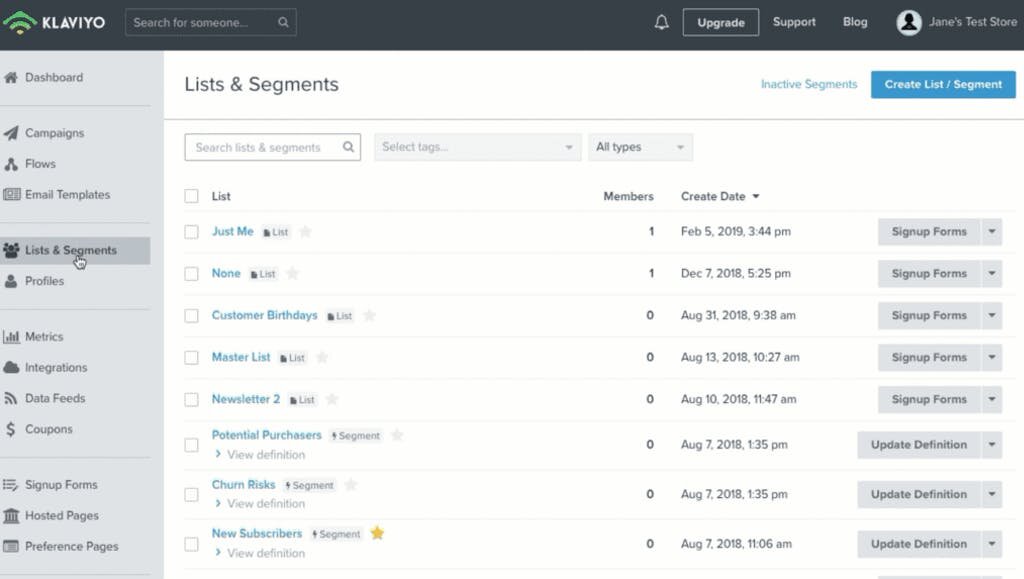Open dropdown arrow for Just Me row
This screenshot has width=1024, height=579.
(991, 232)
